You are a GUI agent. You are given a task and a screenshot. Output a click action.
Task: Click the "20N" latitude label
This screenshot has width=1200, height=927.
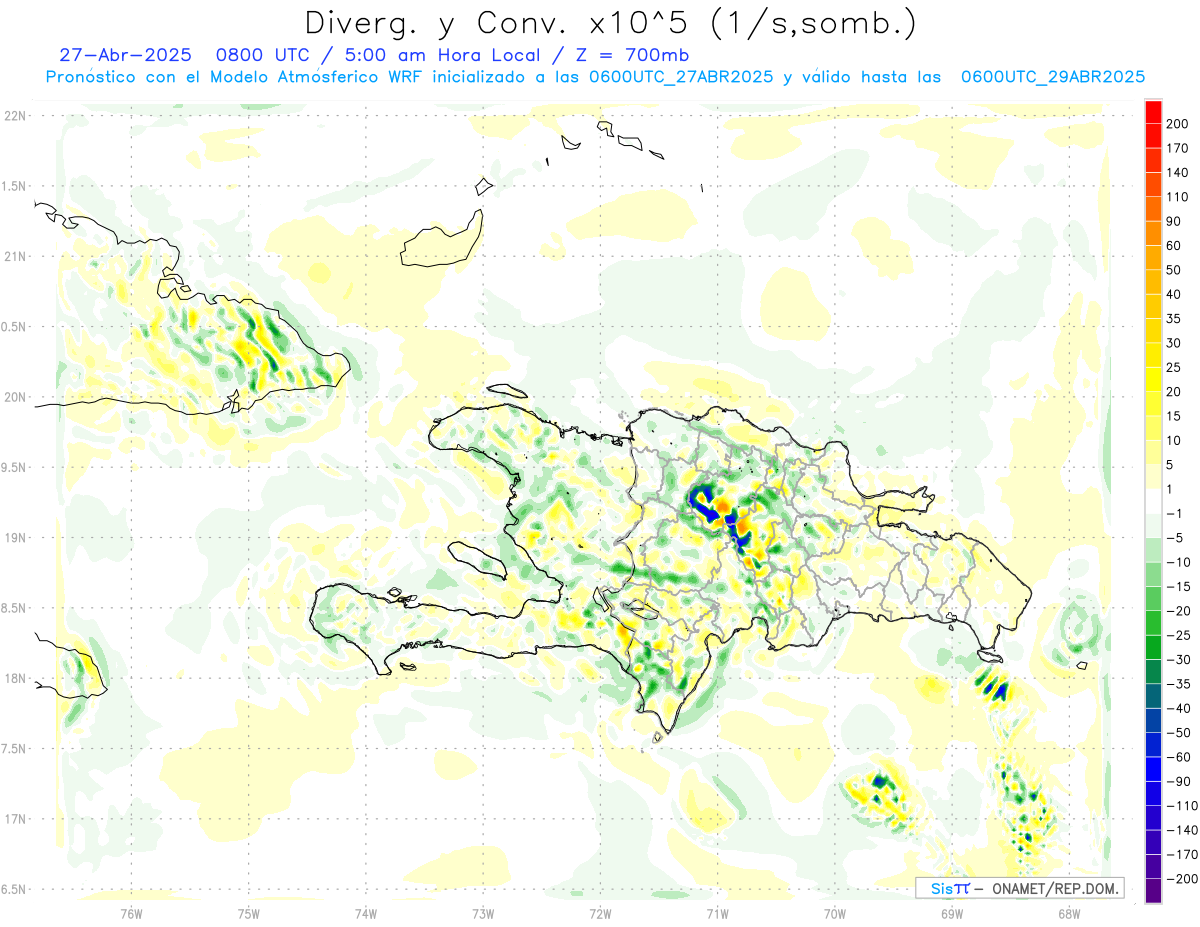pos(15,397)
